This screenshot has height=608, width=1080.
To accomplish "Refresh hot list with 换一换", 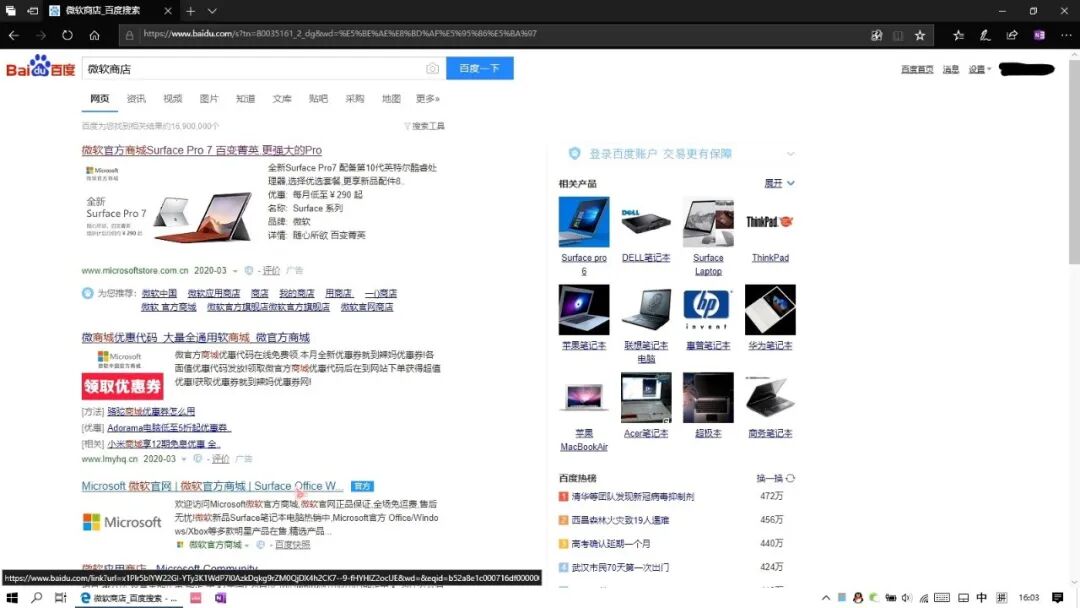I will point(775,478).
